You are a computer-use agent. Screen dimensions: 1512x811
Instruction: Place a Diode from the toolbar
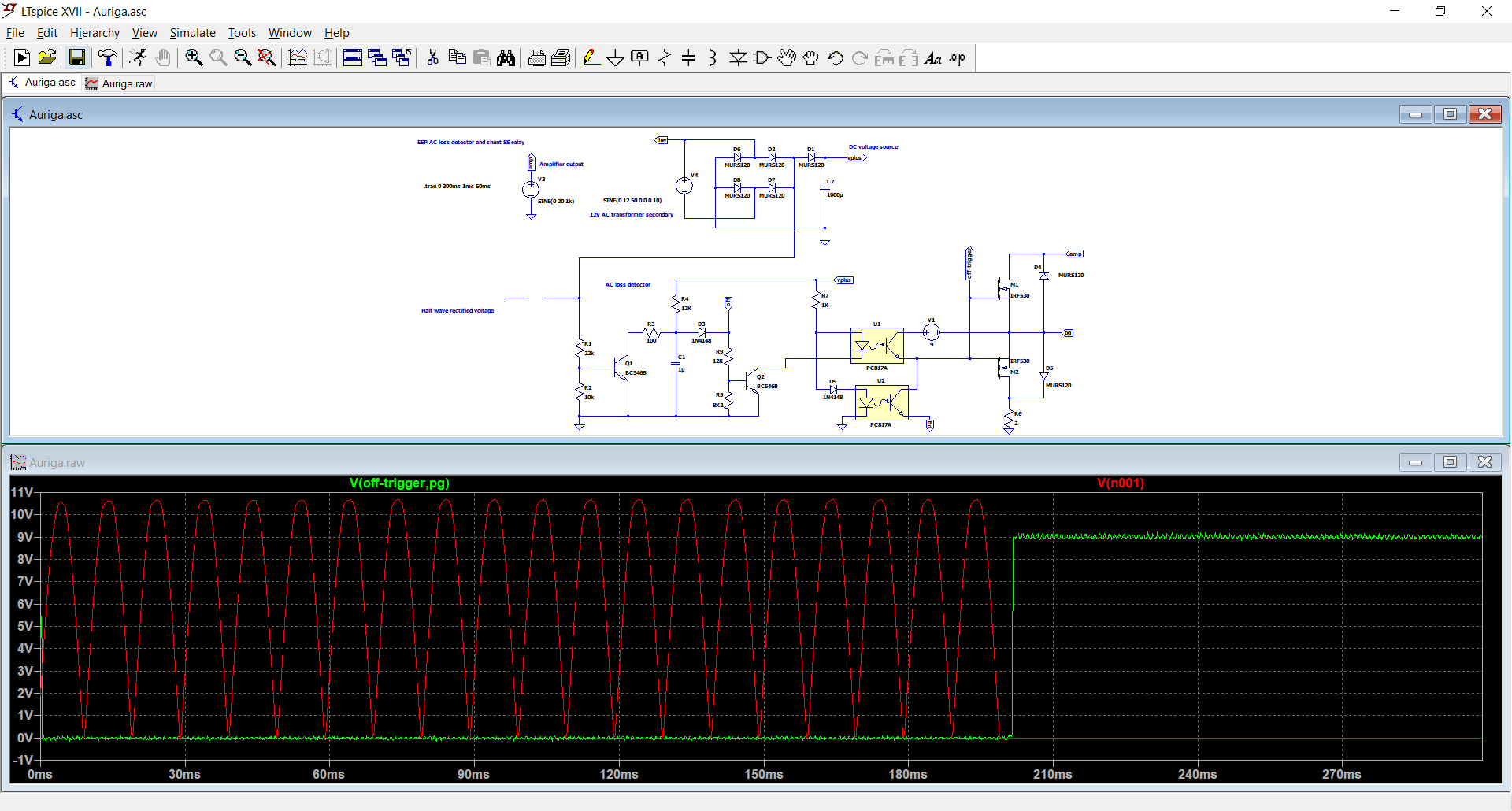pyautogui.click(x=738, y=57)
